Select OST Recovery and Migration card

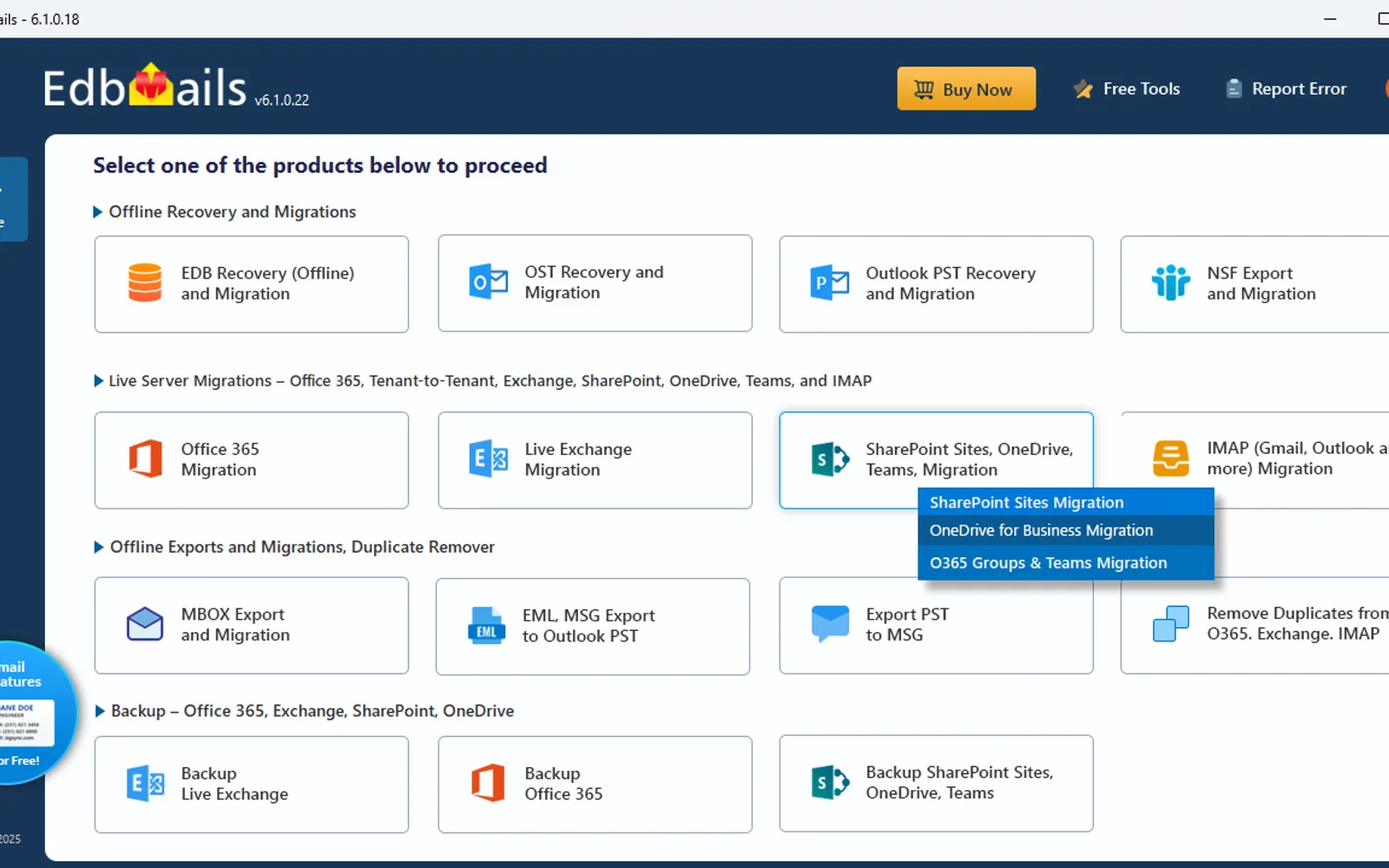click(595, 283)
